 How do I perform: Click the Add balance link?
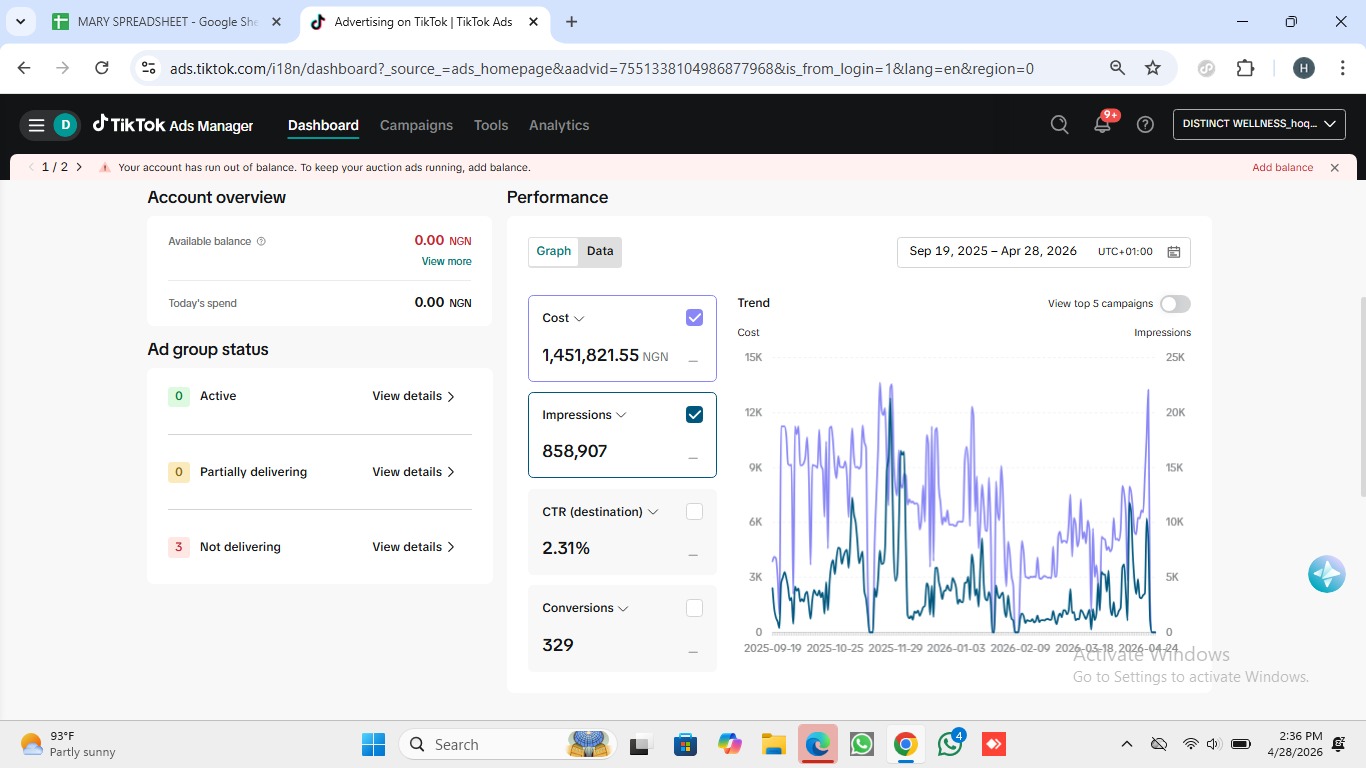click(x=1282, y=168)
